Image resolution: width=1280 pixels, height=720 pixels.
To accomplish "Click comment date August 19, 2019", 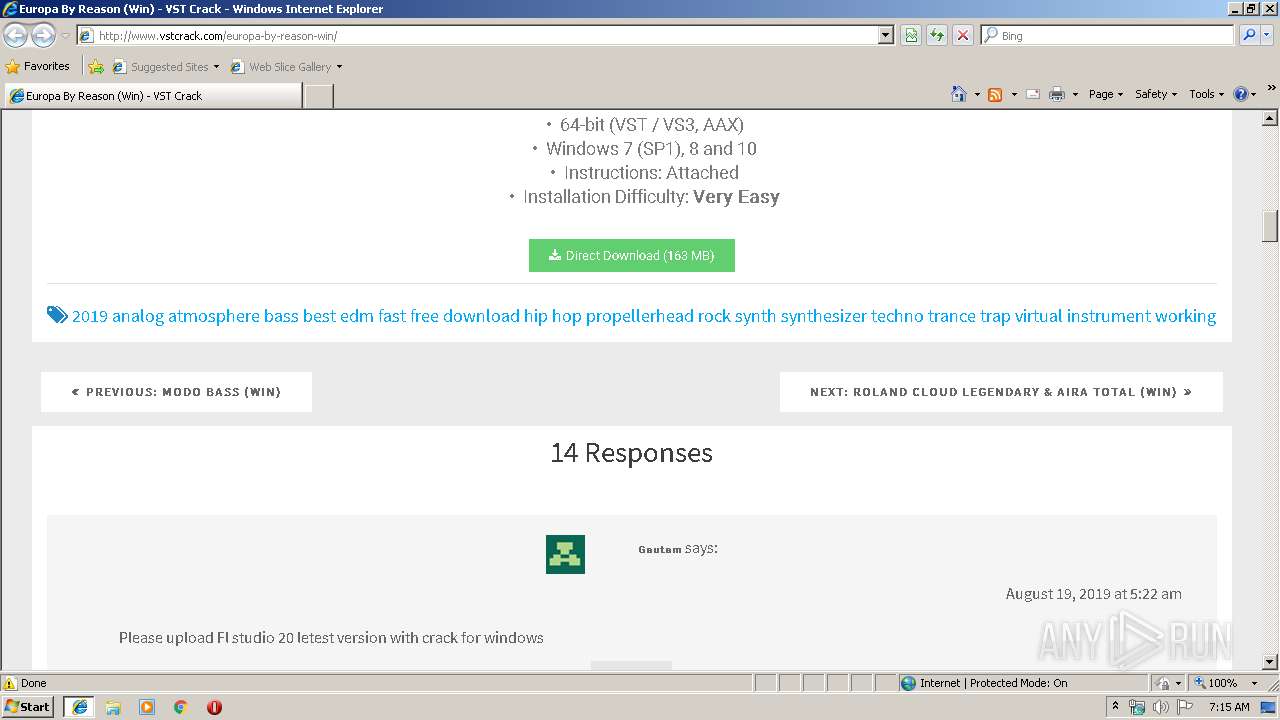I will coord(1094,594).
